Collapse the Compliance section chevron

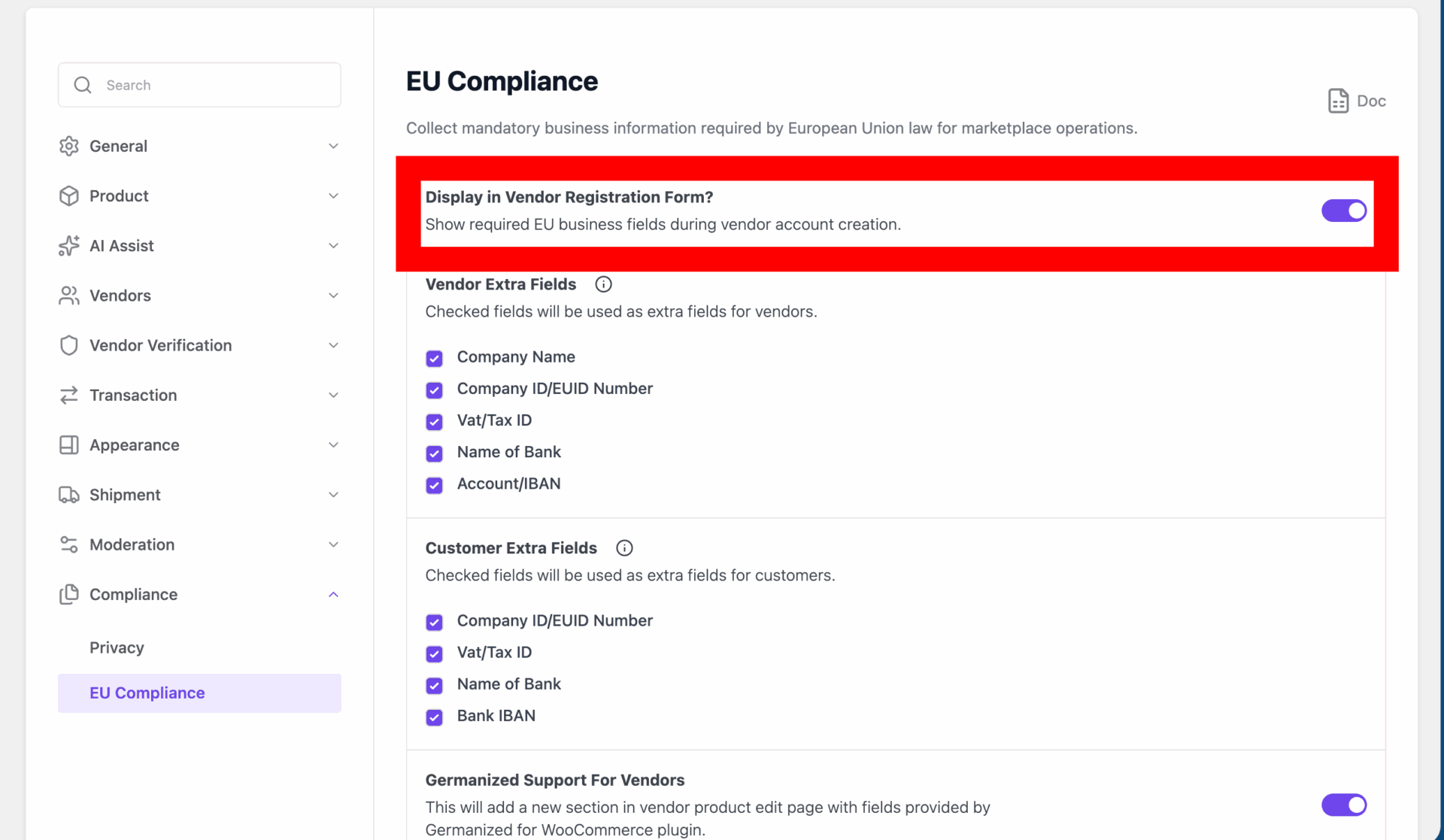coord(333,595)
